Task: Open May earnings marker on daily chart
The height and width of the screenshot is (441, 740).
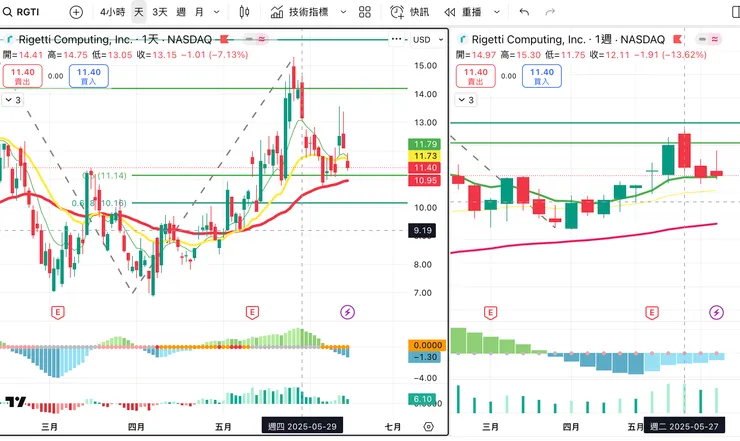Action: pyautogui.click(x=252, y=313)
